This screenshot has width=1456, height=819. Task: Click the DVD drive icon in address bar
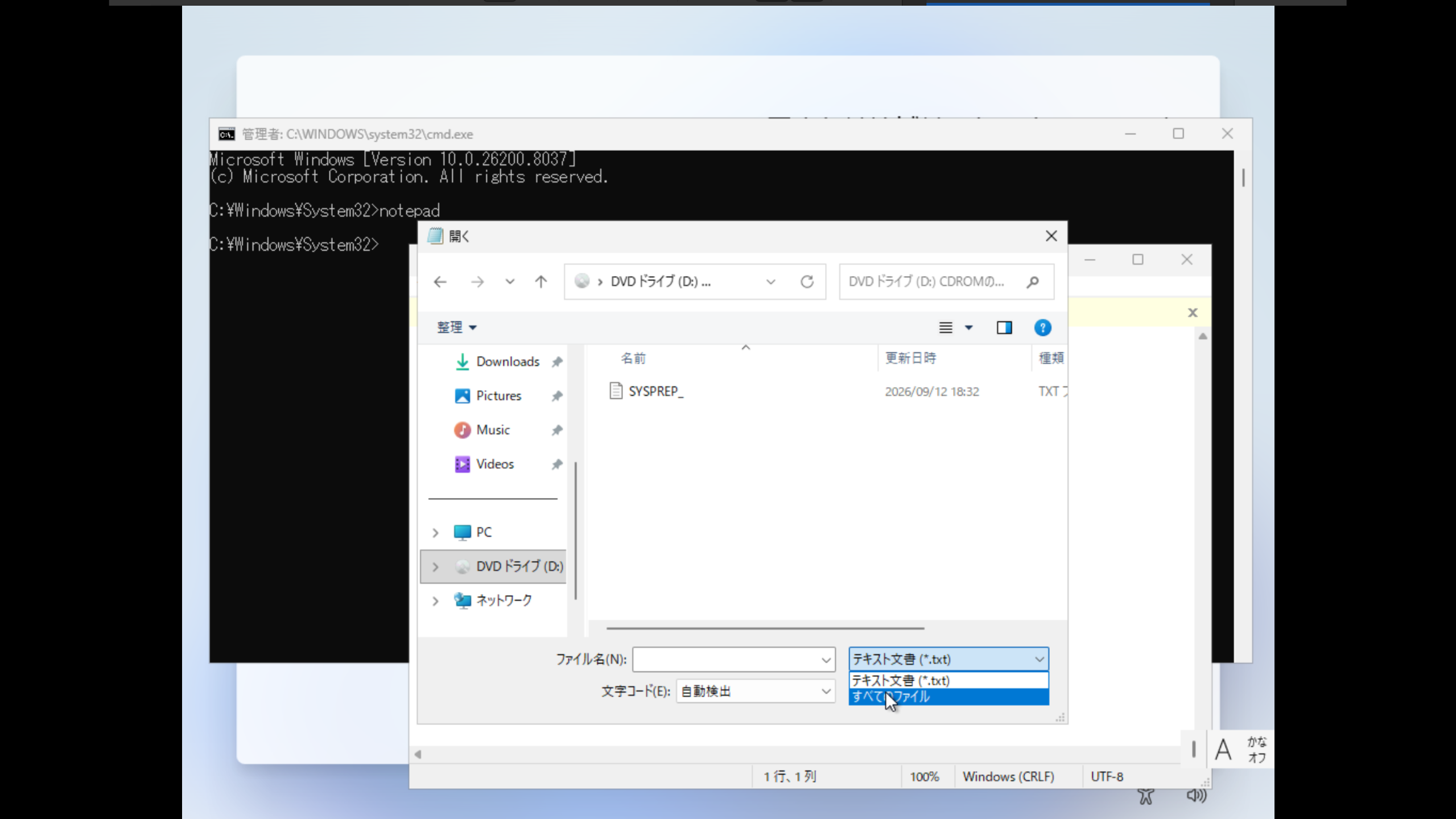(581, 281)
